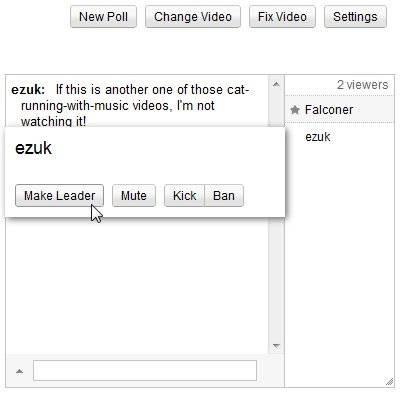Click the New Poll button
Screen dimensions: 404x395
103,17
